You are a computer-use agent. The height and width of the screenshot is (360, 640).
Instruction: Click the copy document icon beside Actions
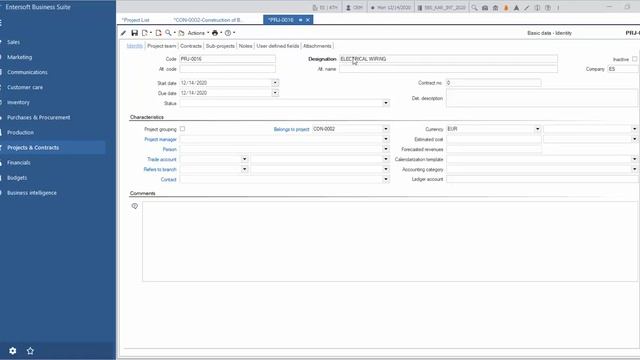[182, 33]
